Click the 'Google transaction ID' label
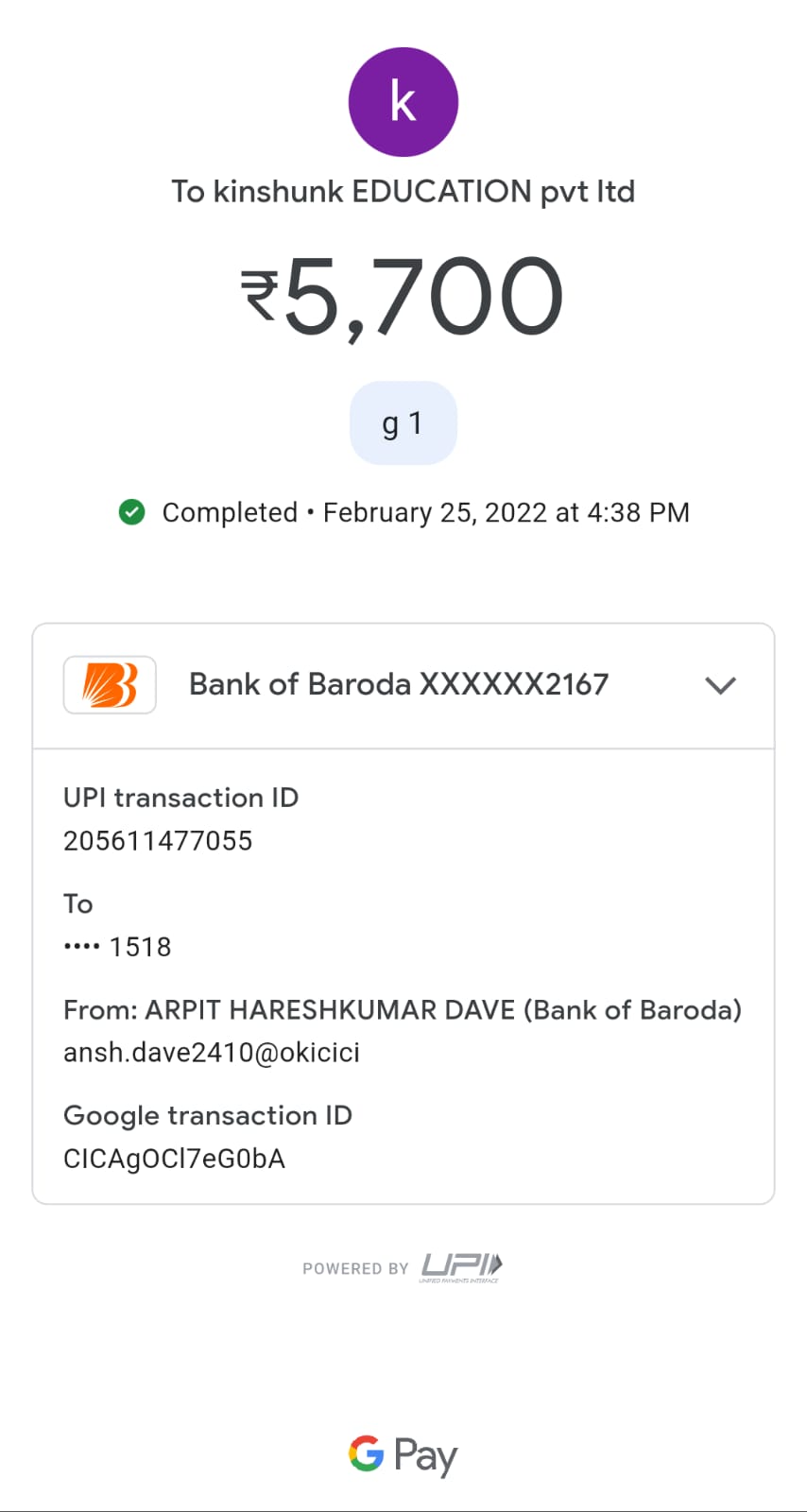Screen dimensions: 807x1512 click(x=208, y=1116)
